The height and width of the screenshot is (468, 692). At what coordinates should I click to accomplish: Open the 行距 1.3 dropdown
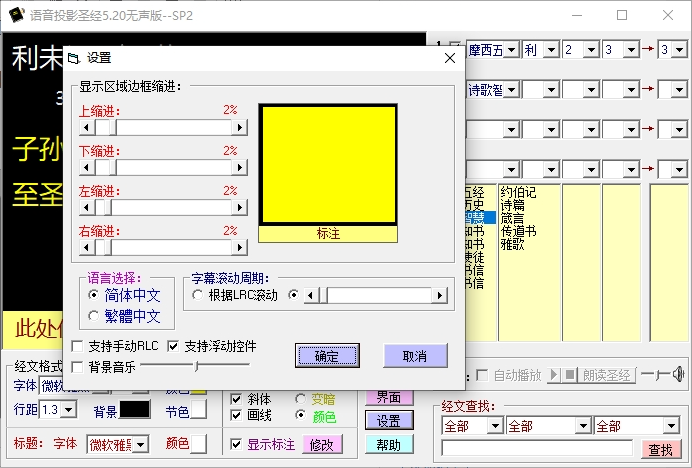[x=68, y=410]
